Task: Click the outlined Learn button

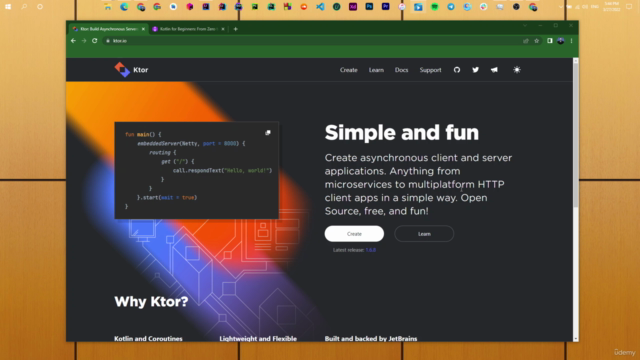Action: [424, 234]
